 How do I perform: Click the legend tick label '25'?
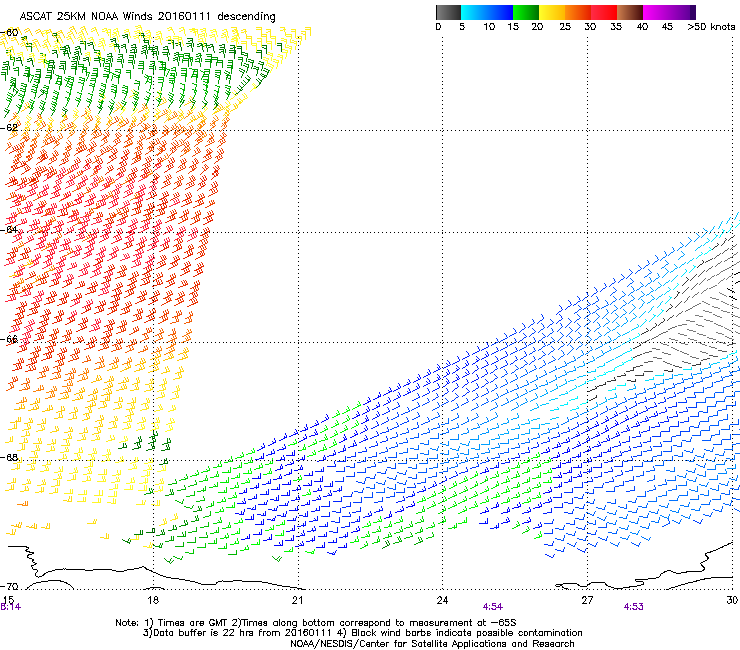pyautogui.click(x=565, y=27)
